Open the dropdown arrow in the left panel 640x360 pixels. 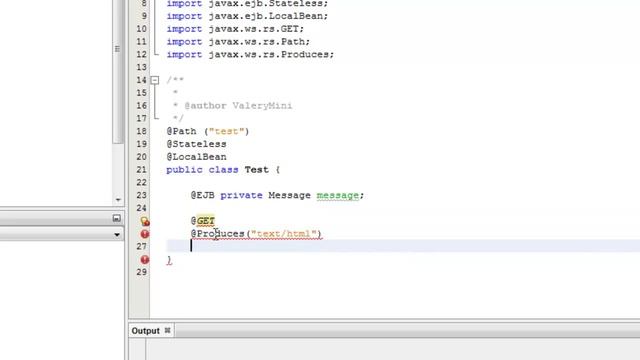click(x=117, y=235)
